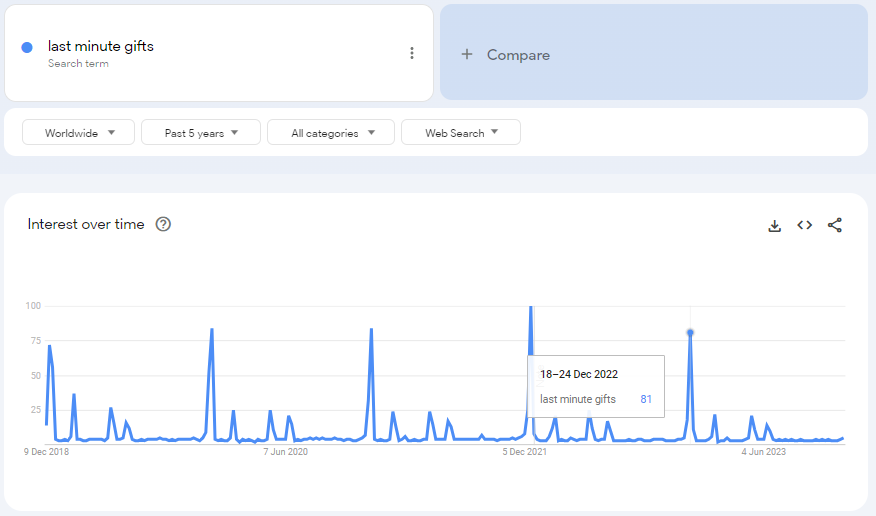The width and height of the screenshot is (876, 516).
Task: Click the Compare text to add a term
Action: 518,55
